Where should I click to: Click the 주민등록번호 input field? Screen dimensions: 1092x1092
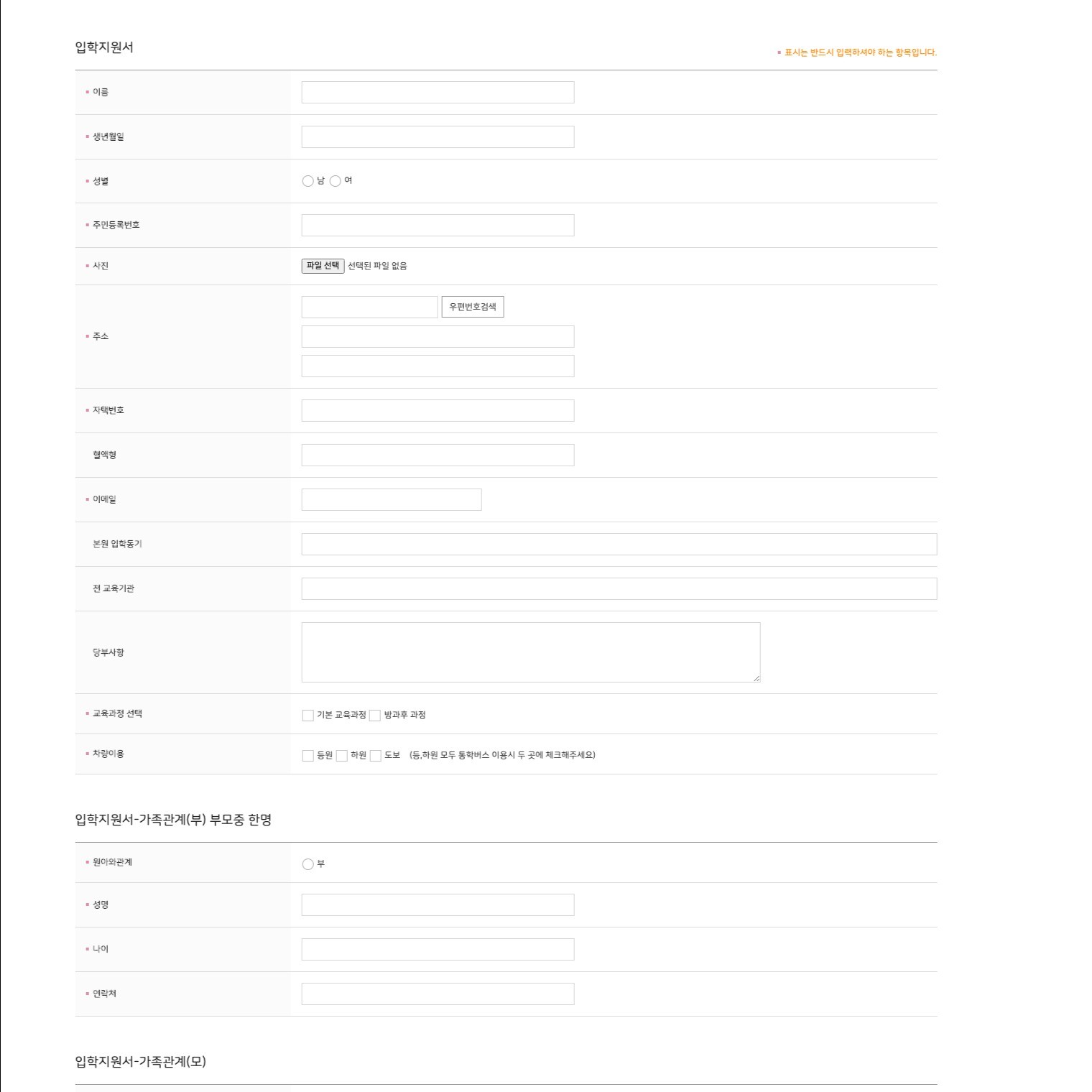[438, 225]
